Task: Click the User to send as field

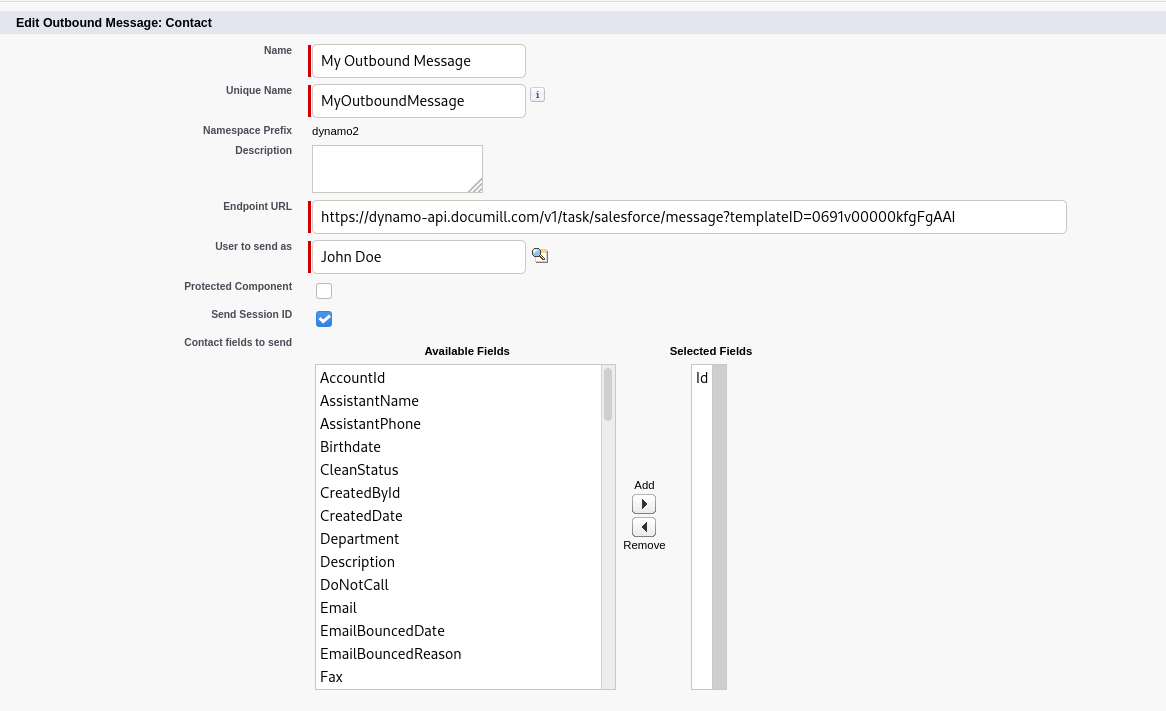Action: 418,257
